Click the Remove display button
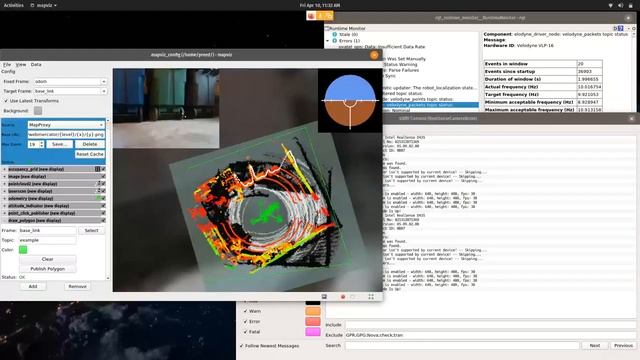 [77, 287]
